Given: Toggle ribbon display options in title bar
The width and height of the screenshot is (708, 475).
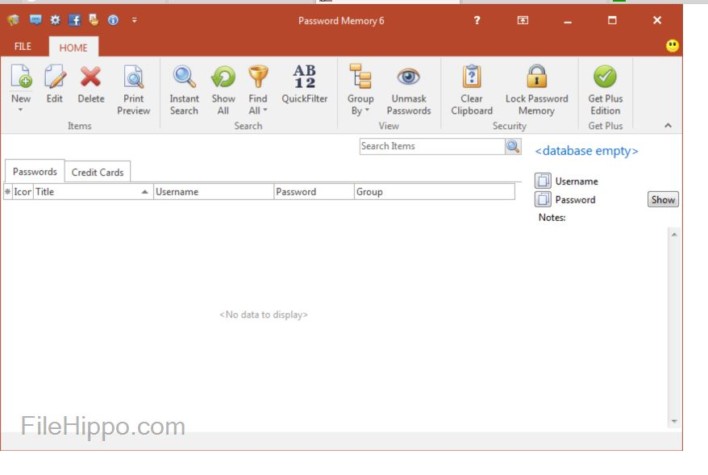Looking at the screenshot, I should (522, 20).
